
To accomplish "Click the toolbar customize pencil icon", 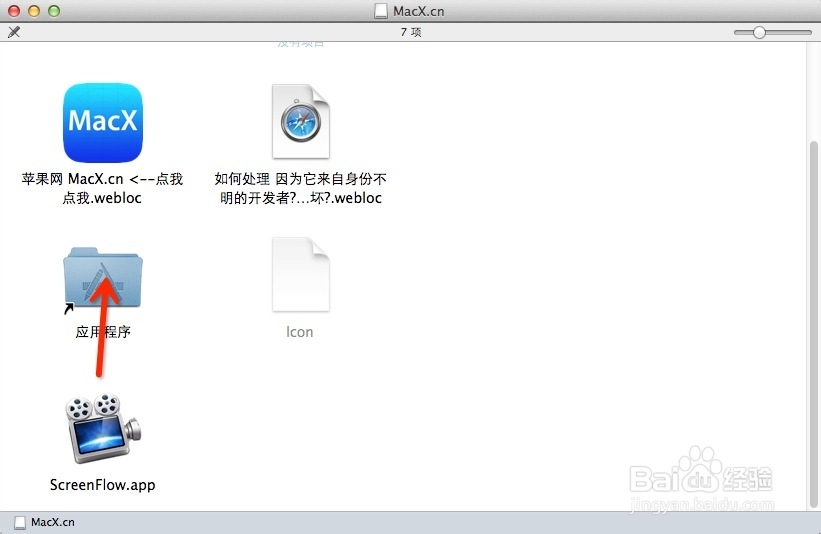I will (14, 32).
